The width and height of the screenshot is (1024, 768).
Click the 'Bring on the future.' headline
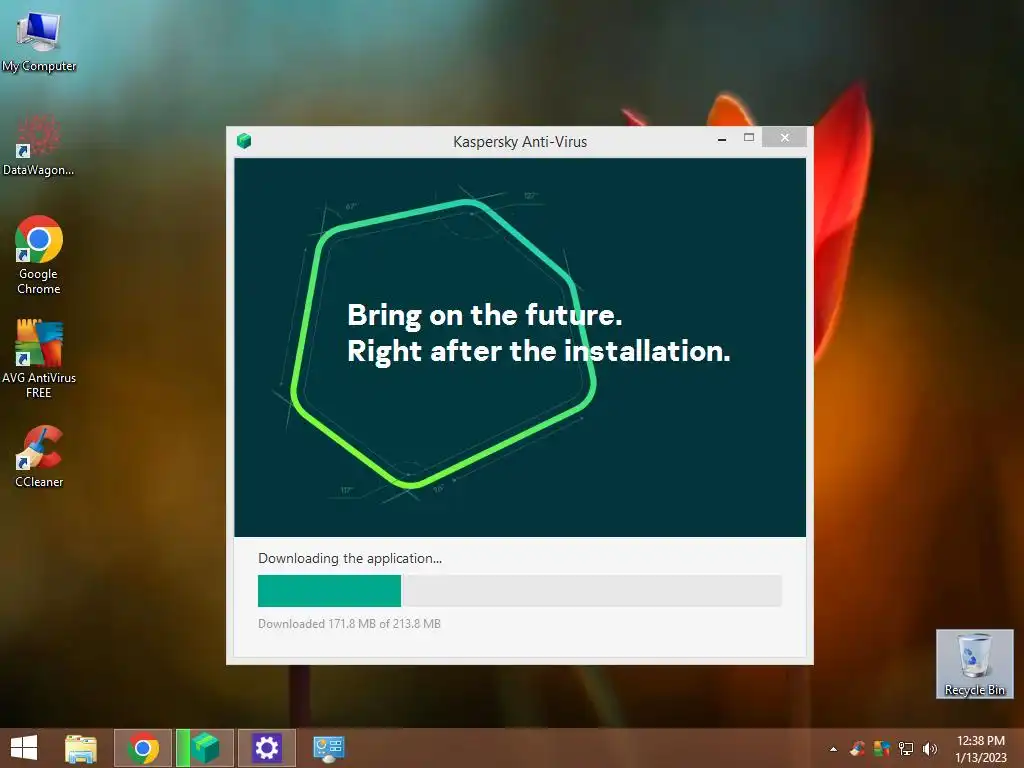click(x=485, y=315)
